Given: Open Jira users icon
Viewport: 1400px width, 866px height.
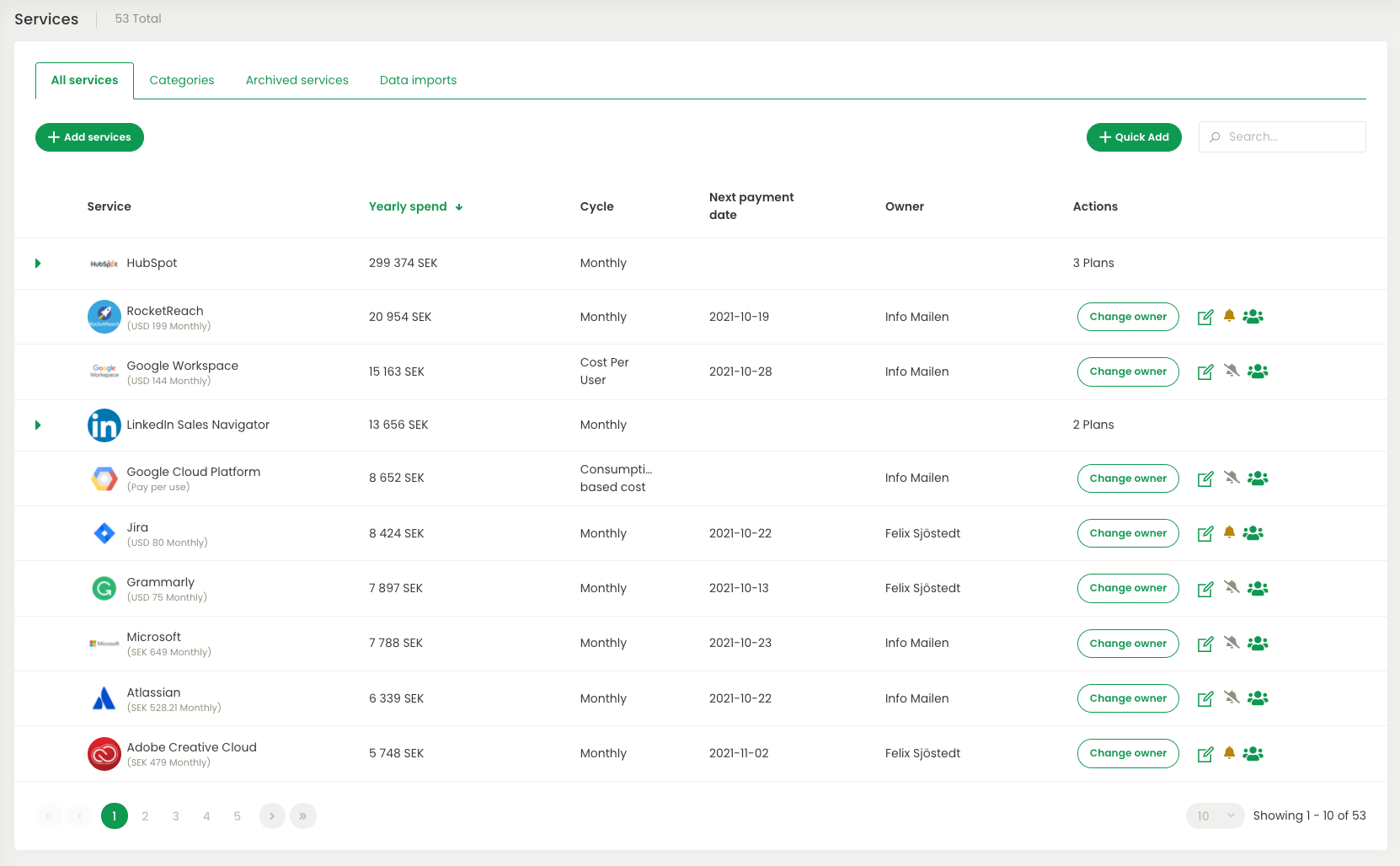Looking at the screenshot, I should tap(1253, 533).
